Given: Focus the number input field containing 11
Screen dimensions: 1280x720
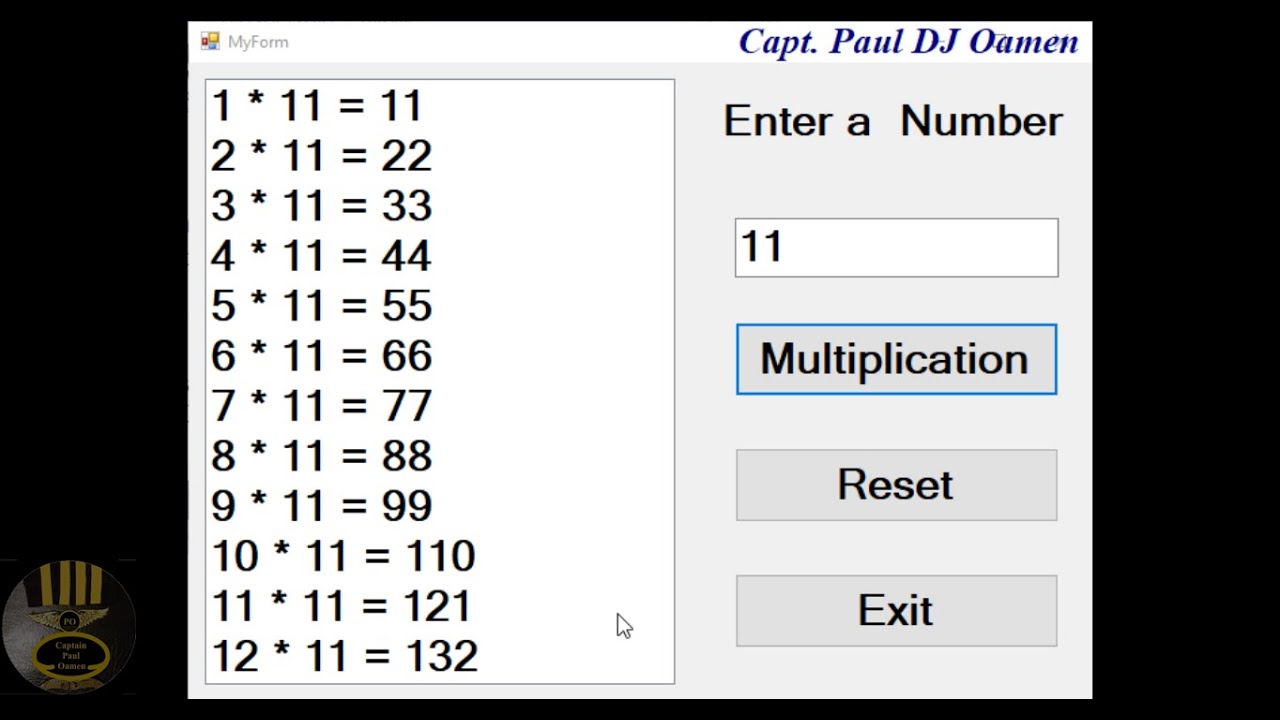Looking at the screenshot, I should pyautogui.click(x=896, y=247).
